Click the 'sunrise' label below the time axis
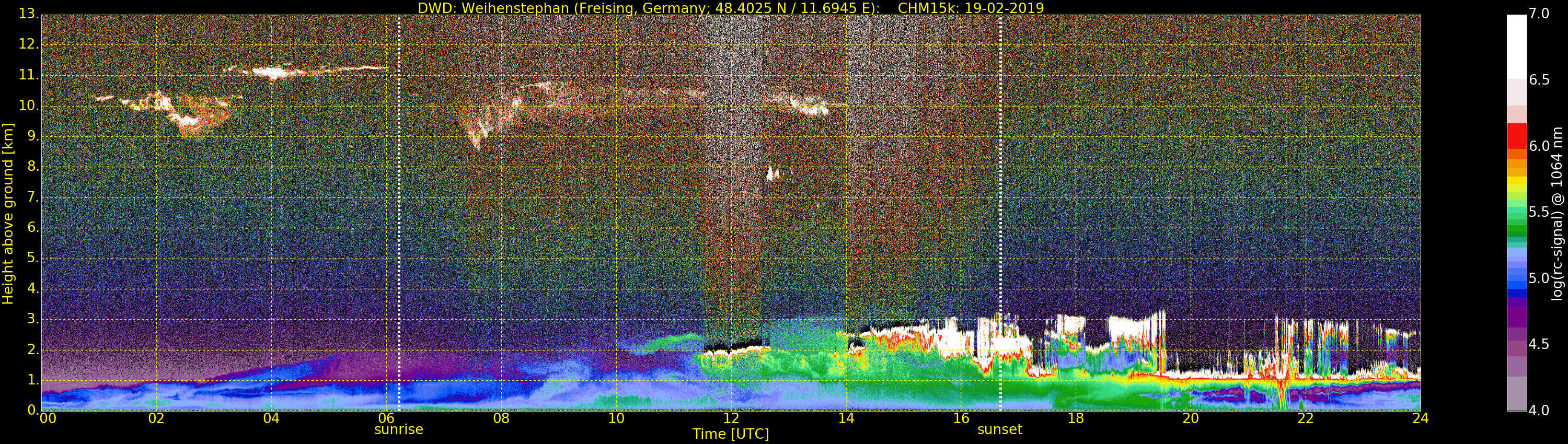Screen dimensions: 1568x444 coord(399,429)
